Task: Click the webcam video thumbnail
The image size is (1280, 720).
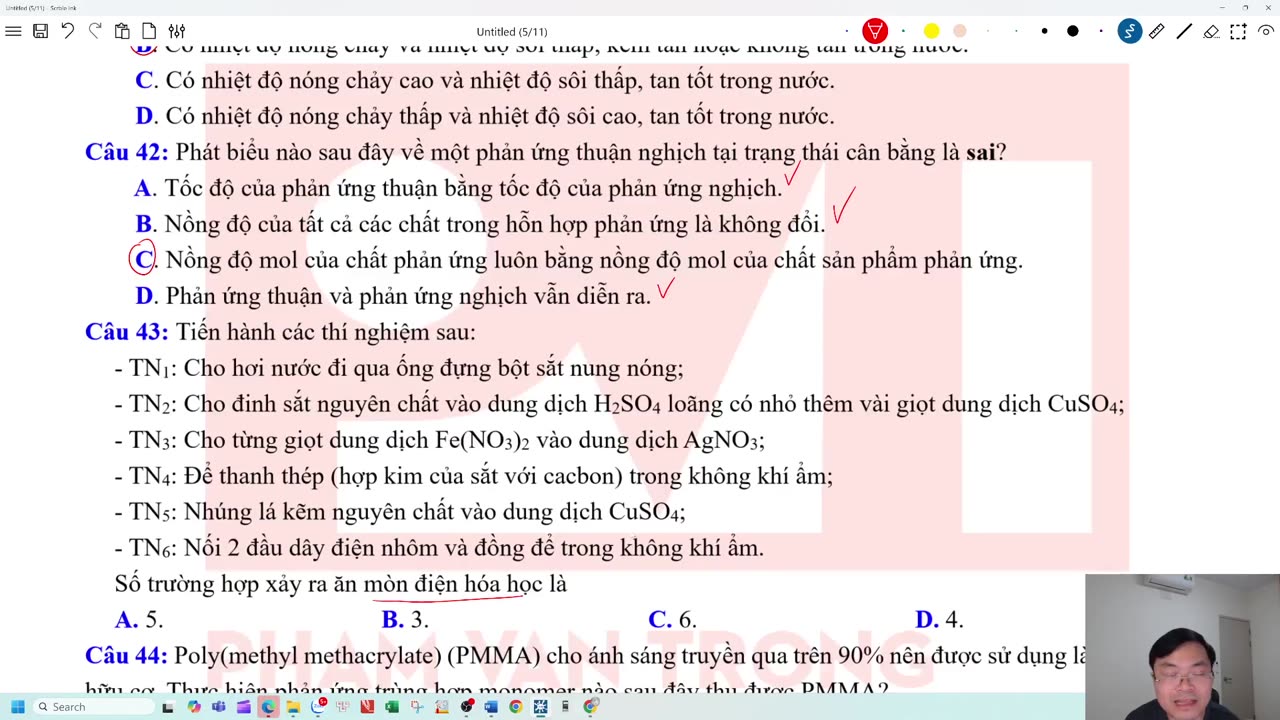Action: (x=1182, y=647)
